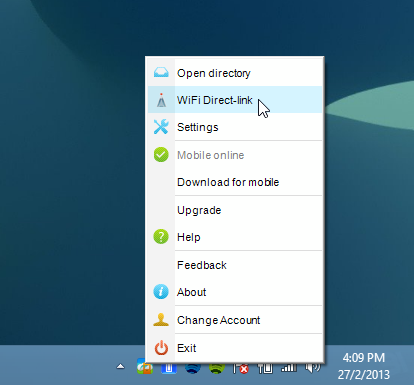414x385 pixels.
Task: Click the orange user Change Account icon
Action: click(x=161, y=320)
